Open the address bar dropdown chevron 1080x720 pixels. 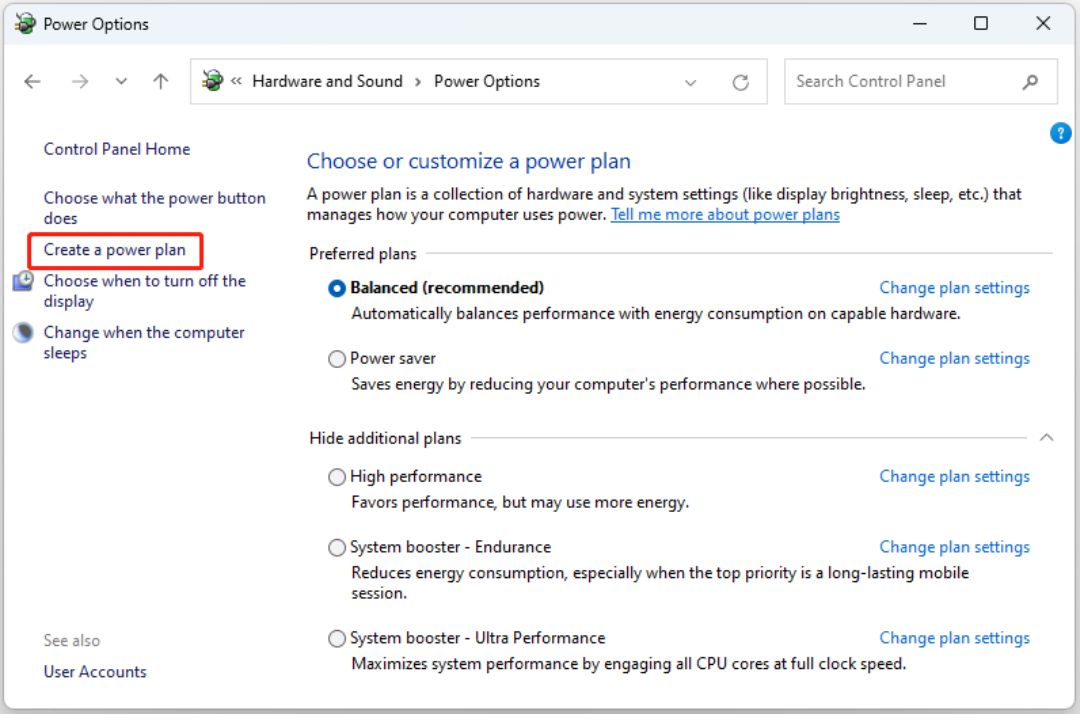690,81
